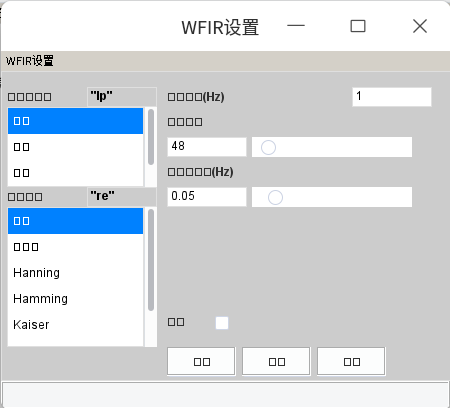Toggle the checkbox above the bottom buttons
Screen dimensions: 450x408
[222, 323]
